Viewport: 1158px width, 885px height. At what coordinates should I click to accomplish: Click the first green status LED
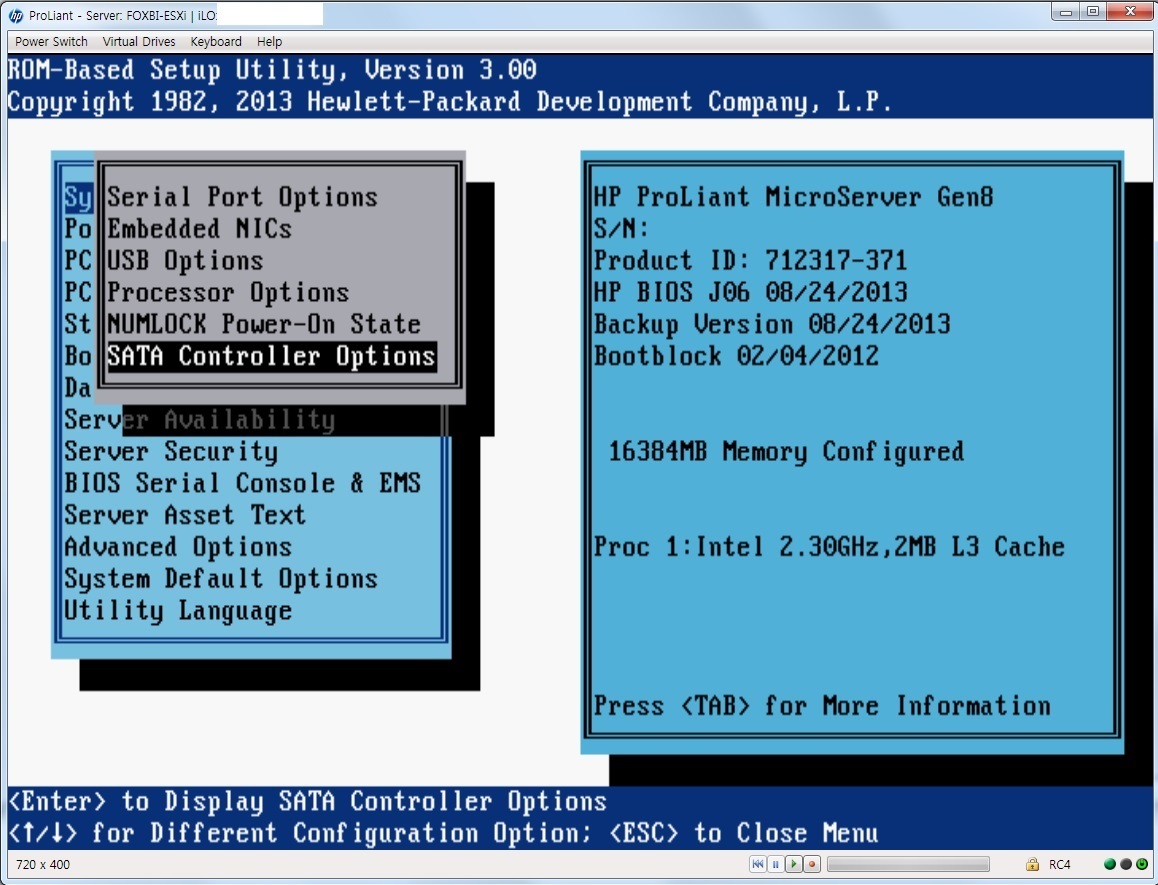[x=1109, y=864]
